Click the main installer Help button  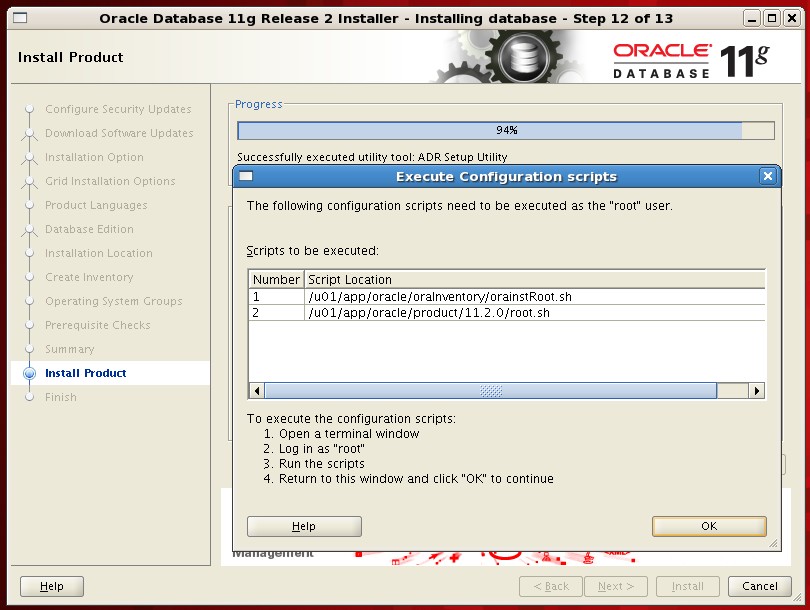pos(52,586)
